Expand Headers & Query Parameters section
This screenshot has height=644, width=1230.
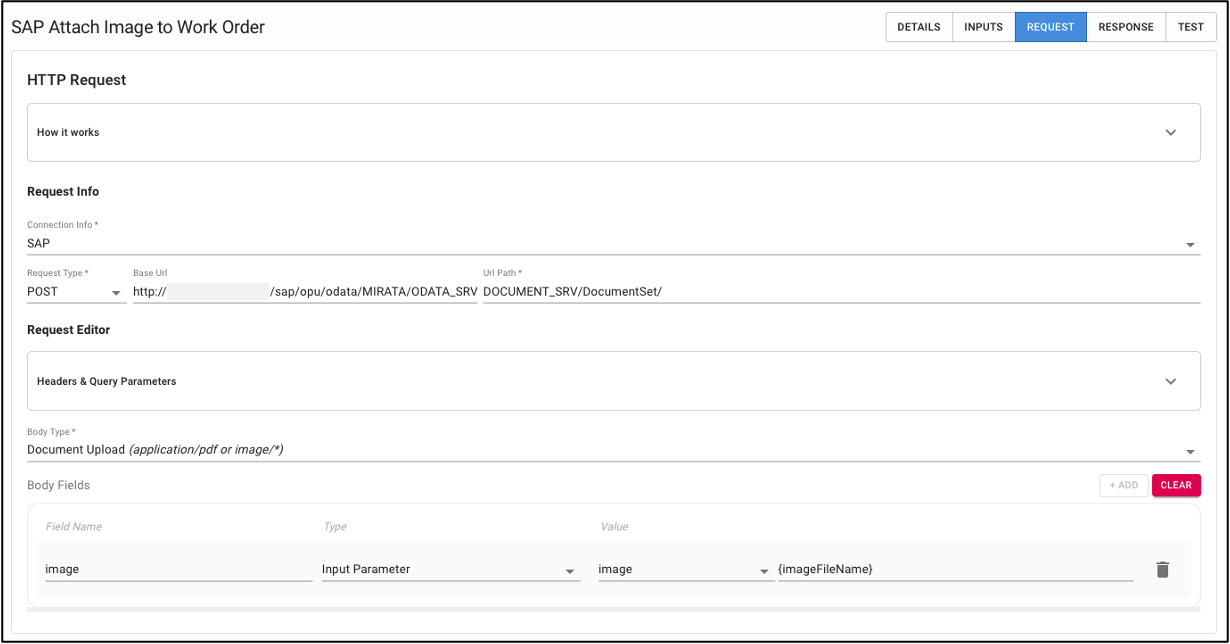614,381
